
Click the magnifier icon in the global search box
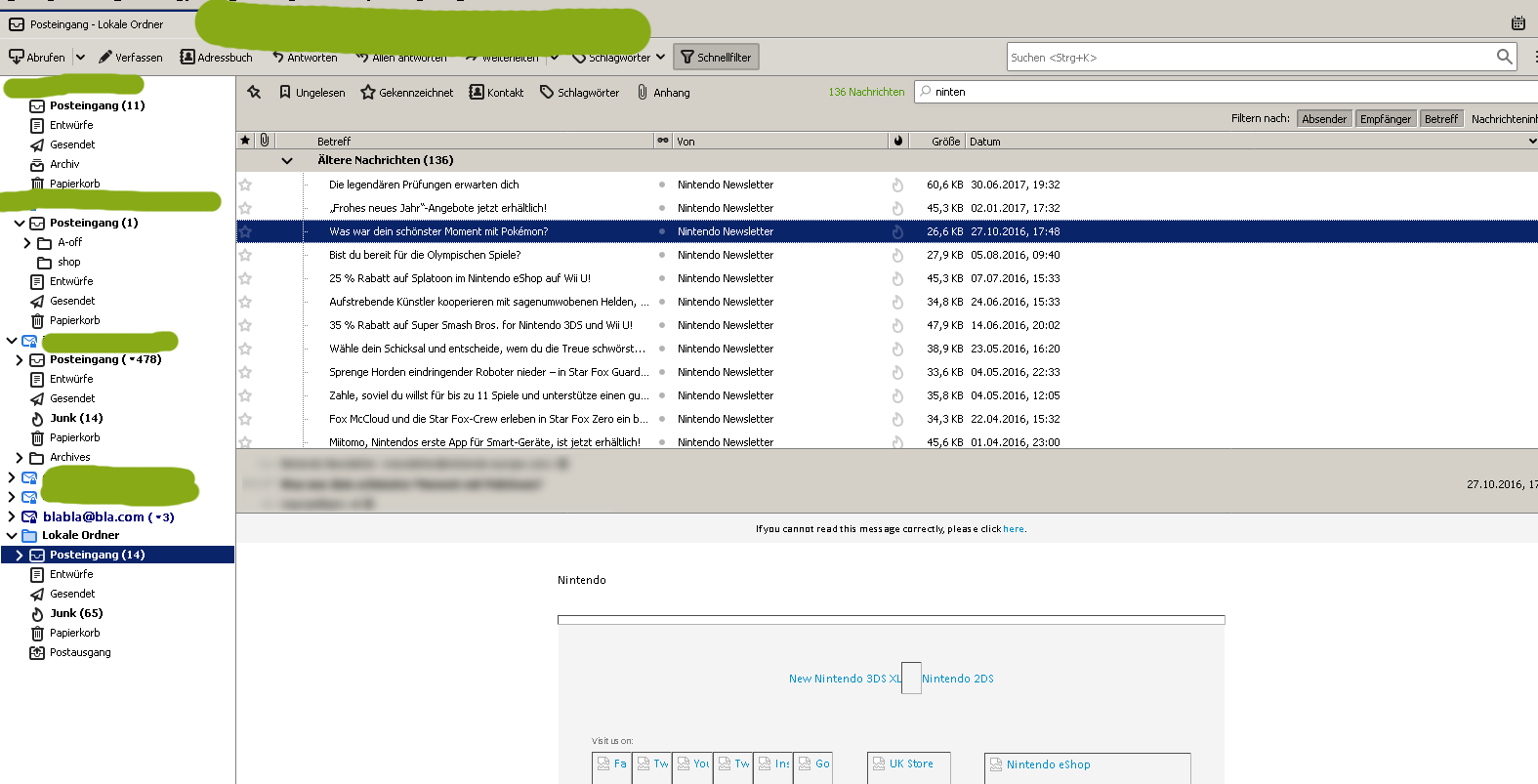pos(1505,57)
